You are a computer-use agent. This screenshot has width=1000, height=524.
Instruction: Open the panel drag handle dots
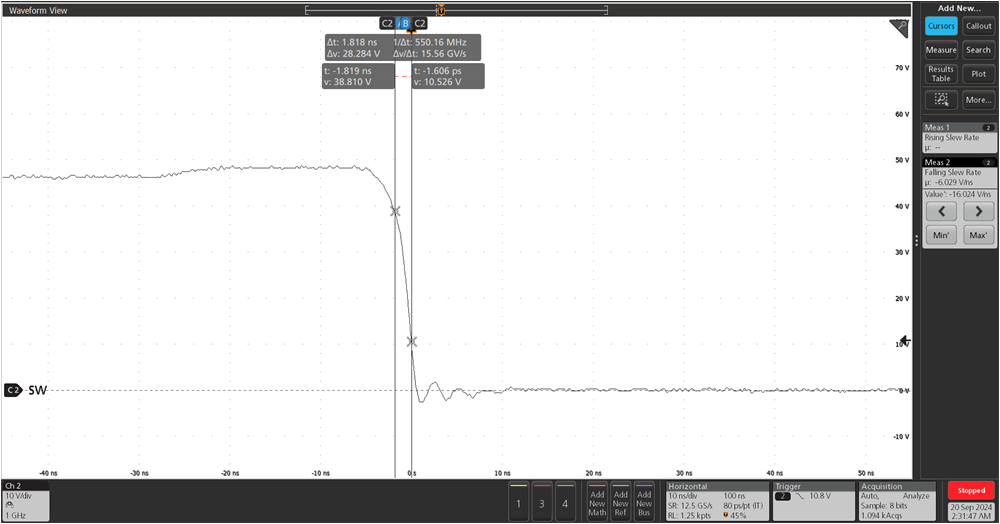coord(917,241)
